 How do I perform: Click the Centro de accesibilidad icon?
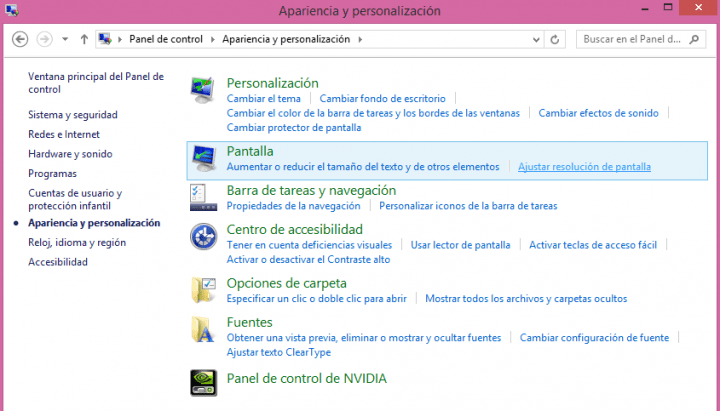tap(203, 236)
